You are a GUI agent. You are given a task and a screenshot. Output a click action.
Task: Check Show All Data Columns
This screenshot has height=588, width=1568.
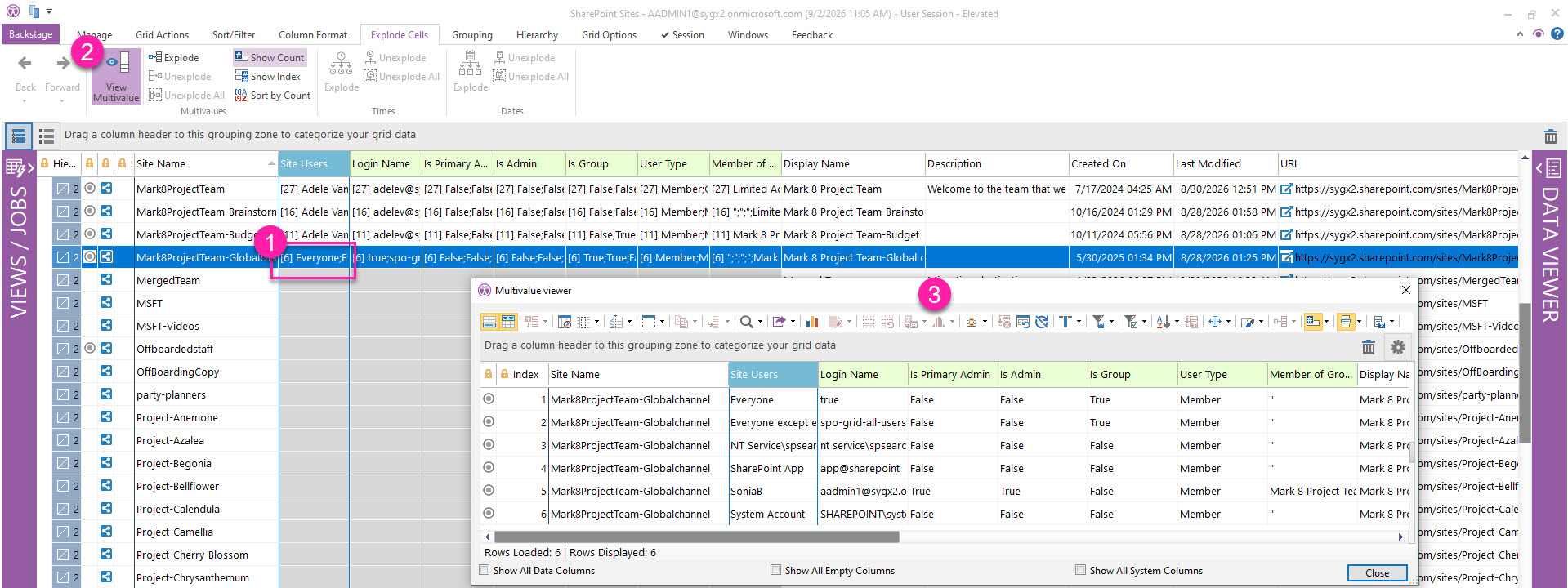click(485, 570)
